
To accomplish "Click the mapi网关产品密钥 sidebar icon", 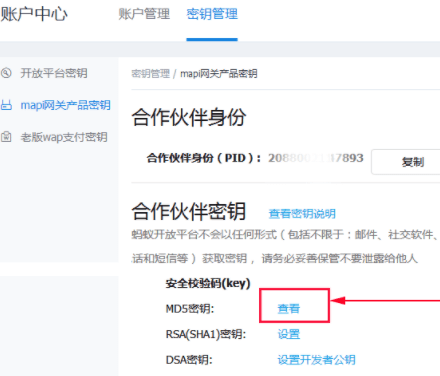I will [6, 105].
